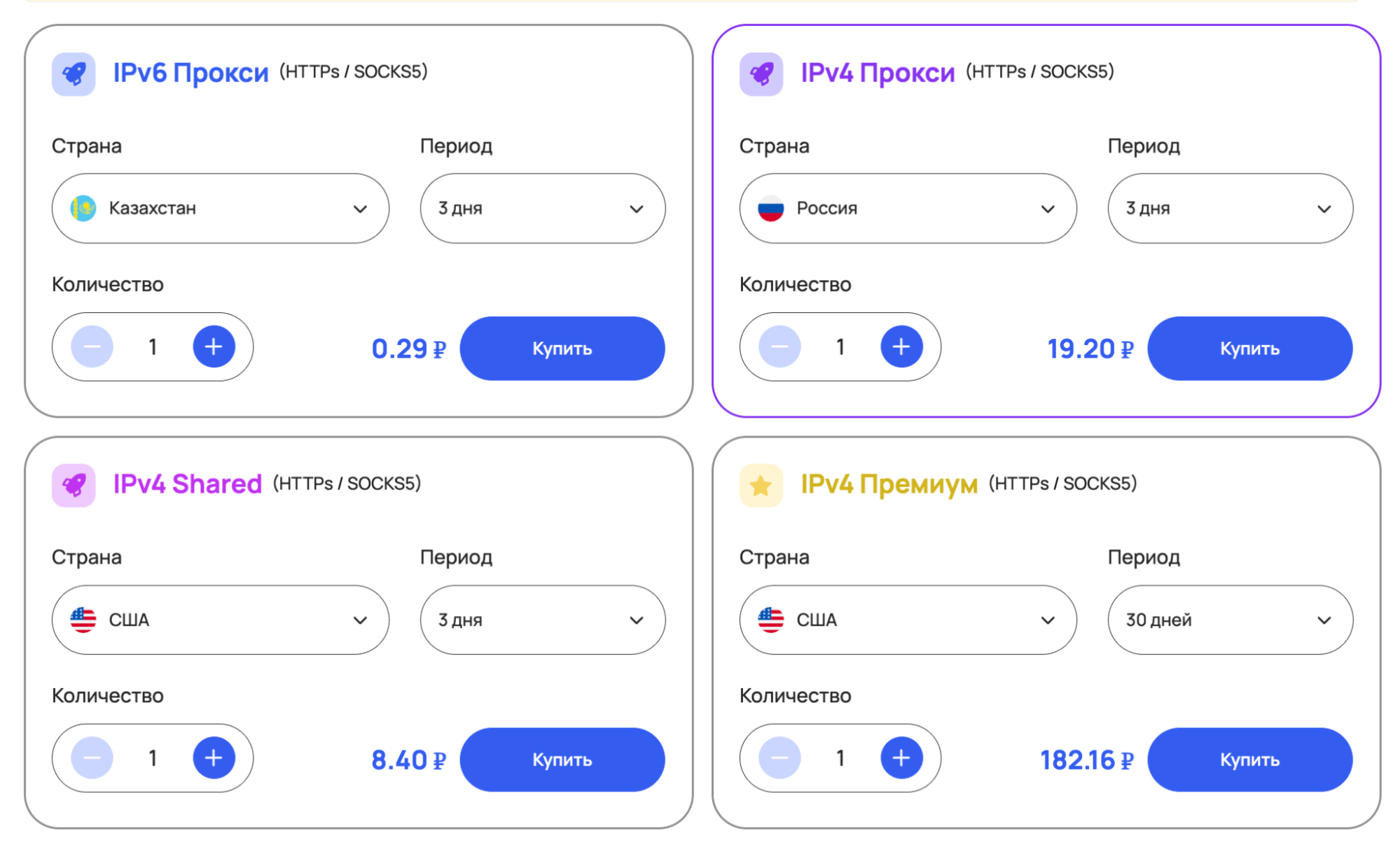This screenshot has width=1400, height=845.
Task: Decrease IPv6 proxy quantity with minus
Action: click(x=92, y=347)
